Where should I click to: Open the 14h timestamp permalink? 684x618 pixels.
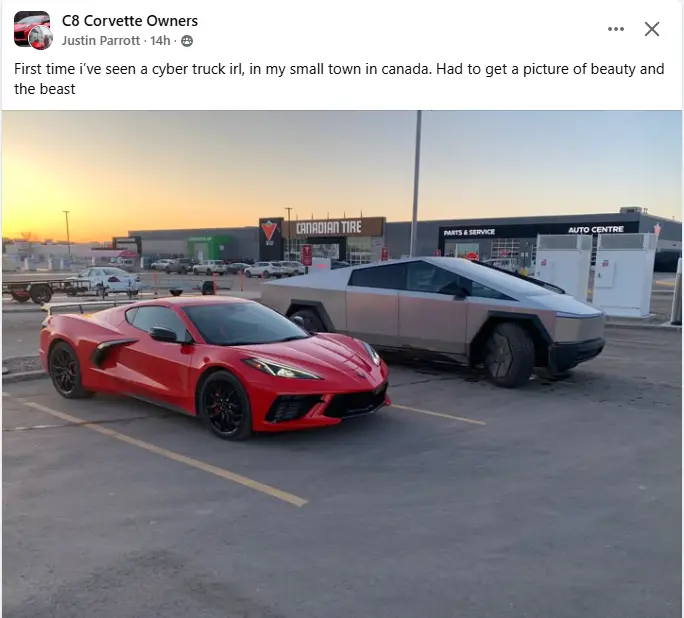pos(160,41)
